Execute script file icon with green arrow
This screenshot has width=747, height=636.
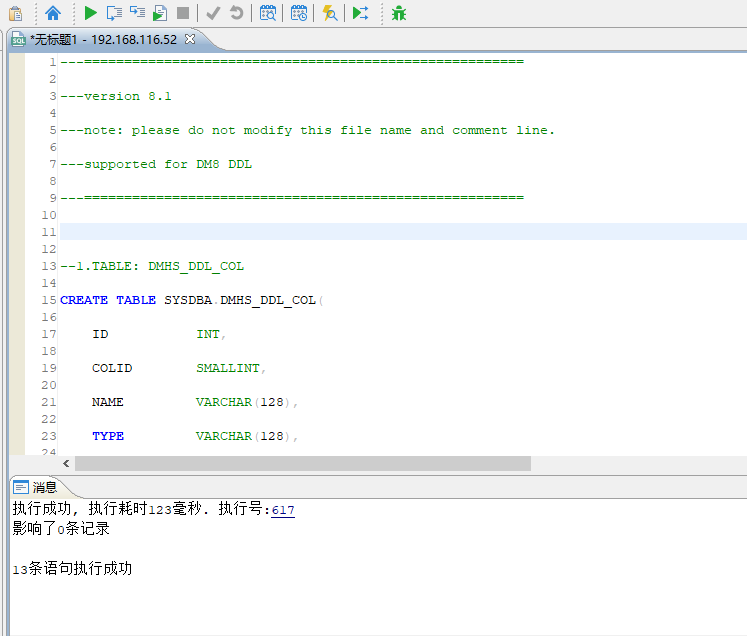coord(160,13)
